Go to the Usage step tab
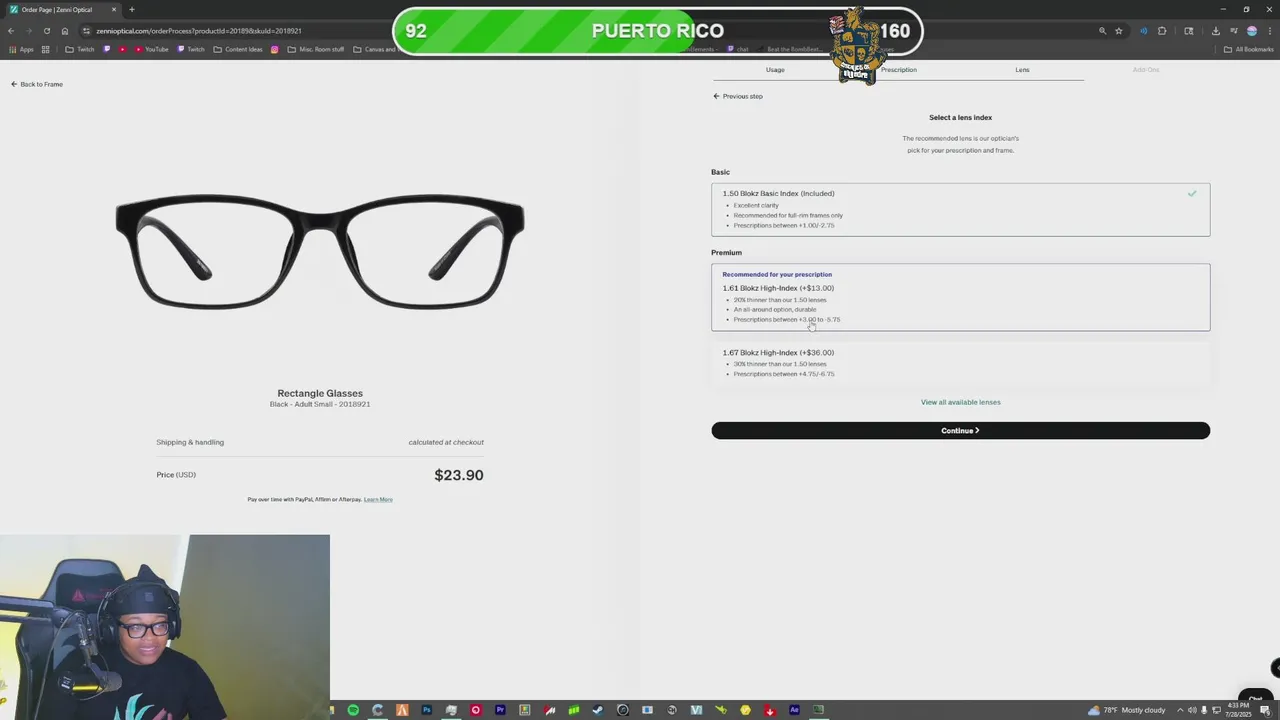This screenshot has height=720, width=1280. [775, 70]
